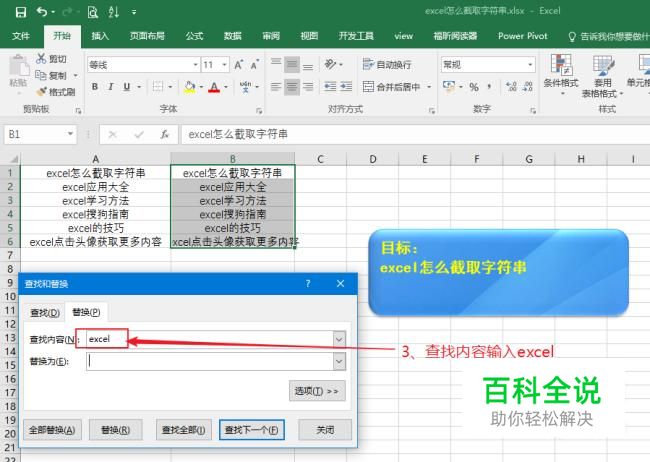Click 合并后居中 merge and center
Viewport: 650px width, 462px height.
391,87
